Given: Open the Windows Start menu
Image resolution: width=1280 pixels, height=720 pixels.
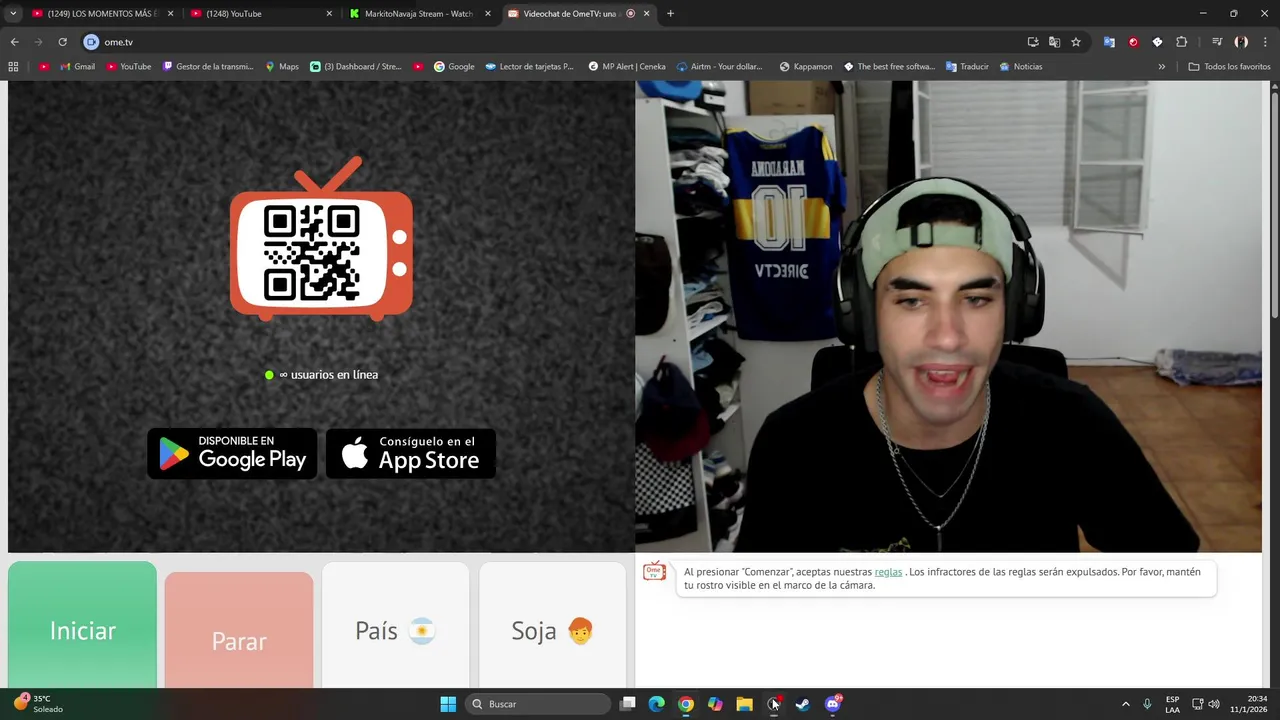Looking at the screenshot, I should tap(448, 704).
